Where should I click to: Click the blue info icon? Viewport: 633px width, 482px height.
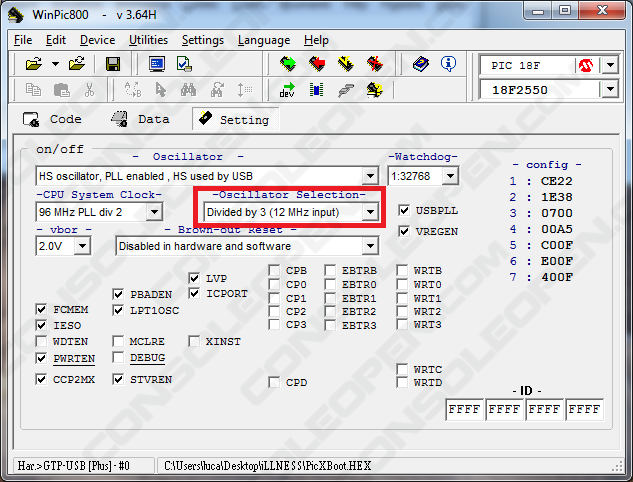[449, 64]
